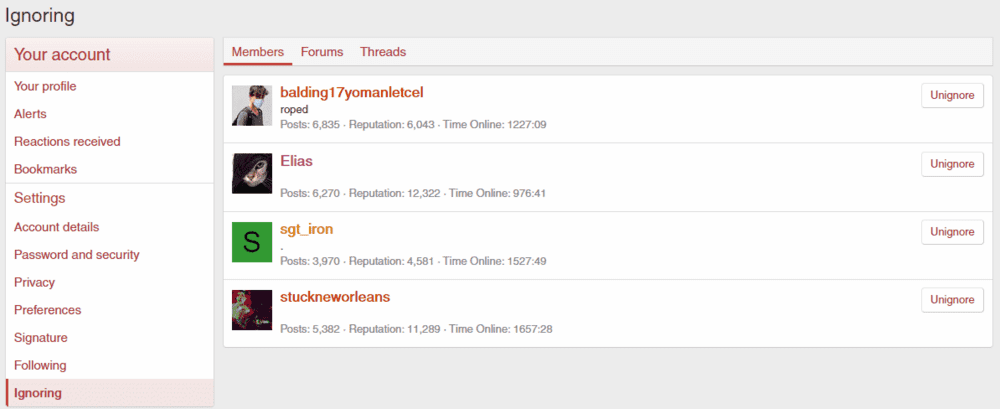Click stuckneworleans' avatar thumbnail
The height and width of the screenshot is (409, 1000).
[x=252, y=310]
